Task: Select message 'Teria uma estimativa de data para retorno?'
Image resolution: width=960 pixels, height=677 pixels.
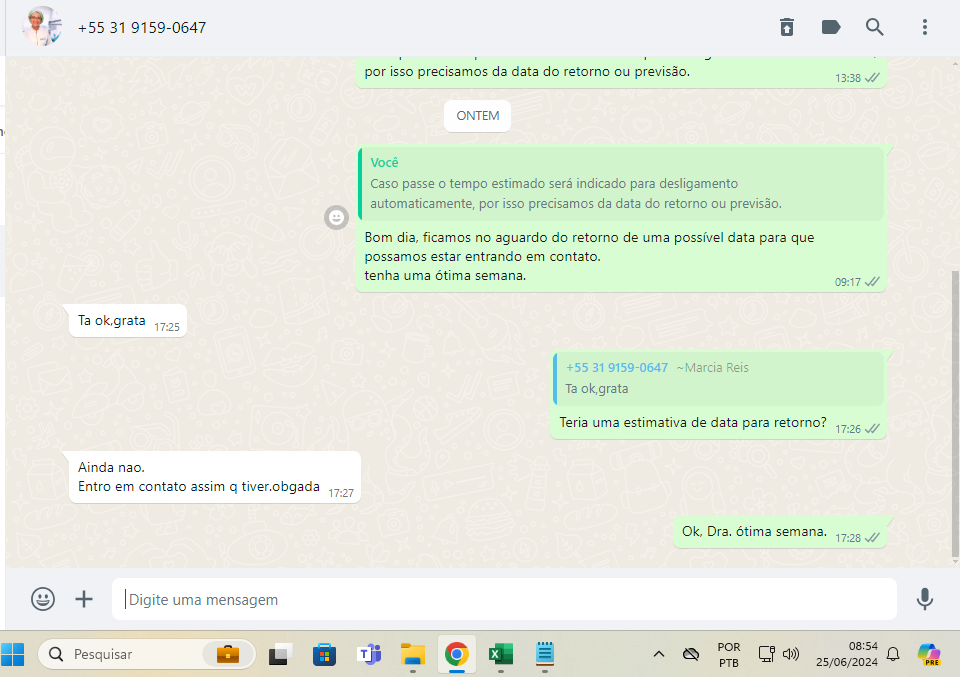Action: pyautogui.click(x=693, y=422)
